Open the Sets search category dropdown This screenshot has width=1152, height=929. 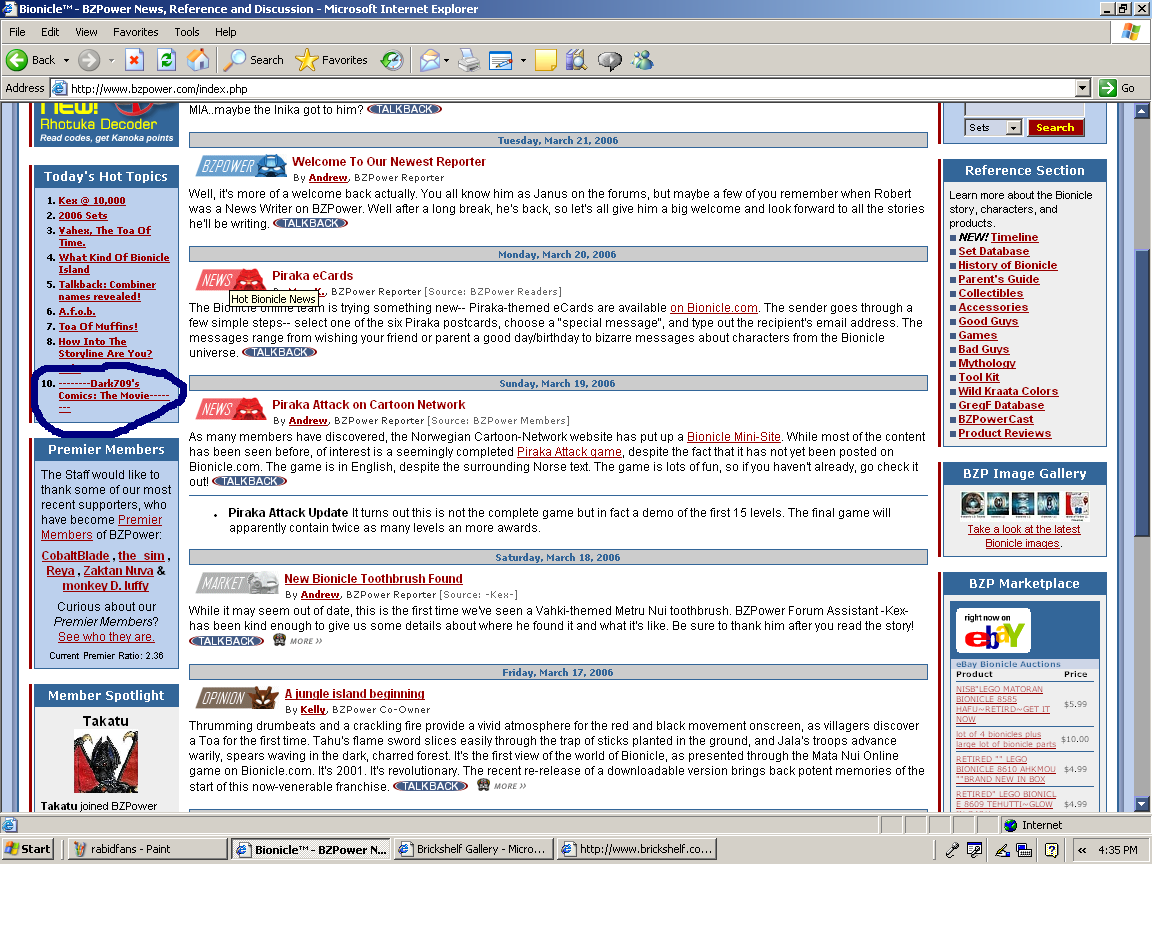(1014, 127)
